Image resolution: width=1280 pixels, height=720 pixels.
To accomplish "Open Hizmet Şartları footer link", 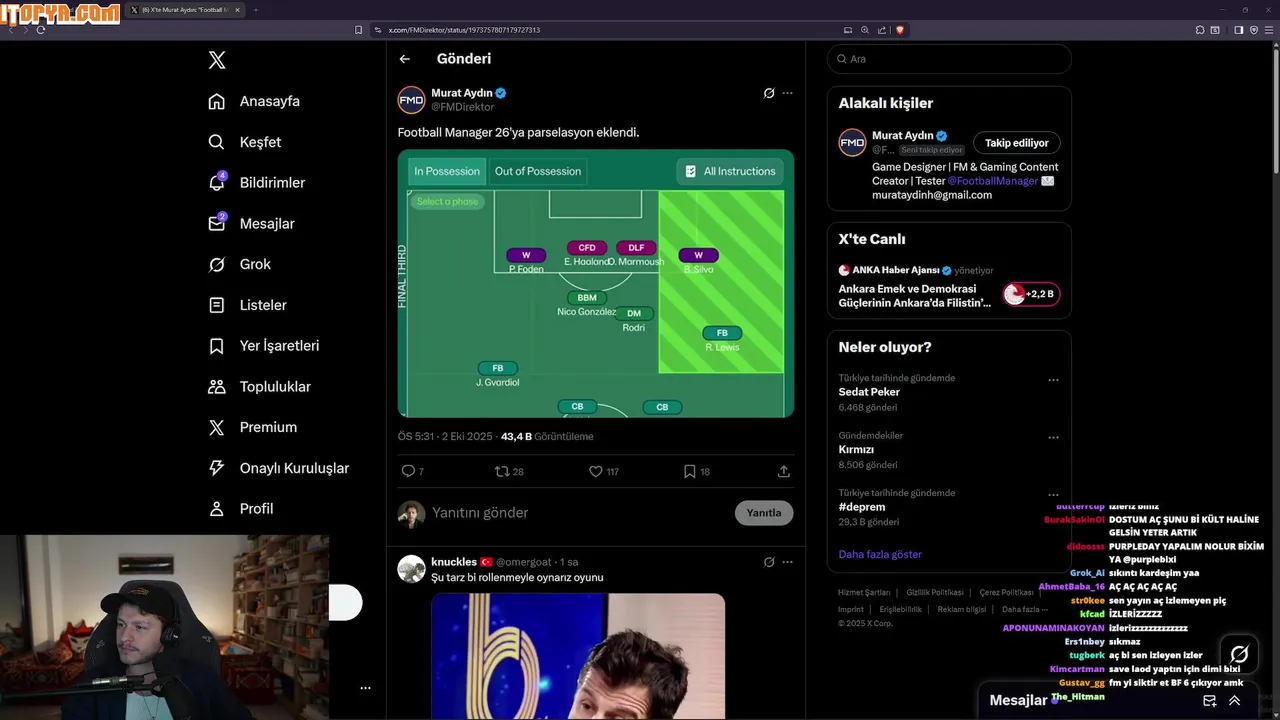I will (x=864, y=593).
